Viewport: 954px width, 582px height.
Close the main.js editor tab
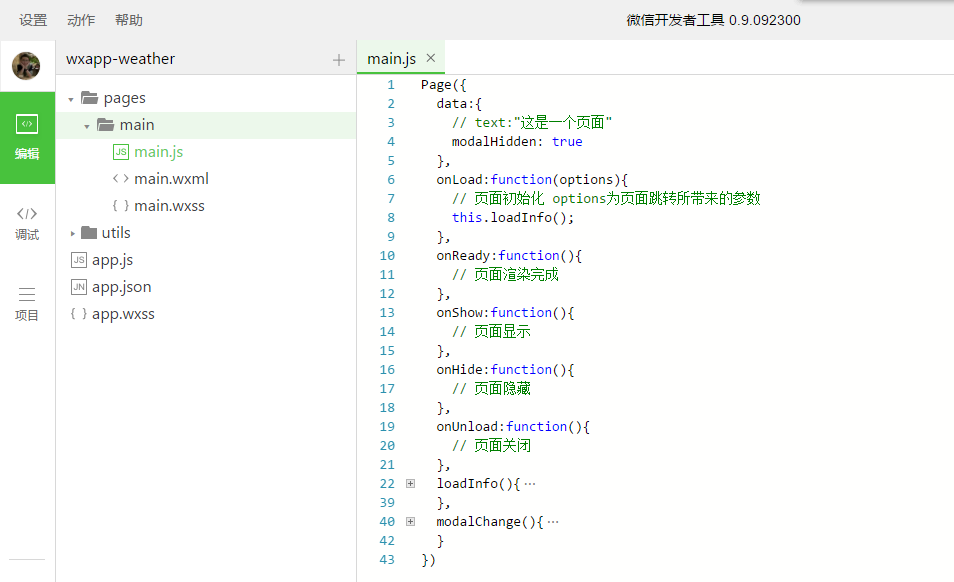[431, 58]
